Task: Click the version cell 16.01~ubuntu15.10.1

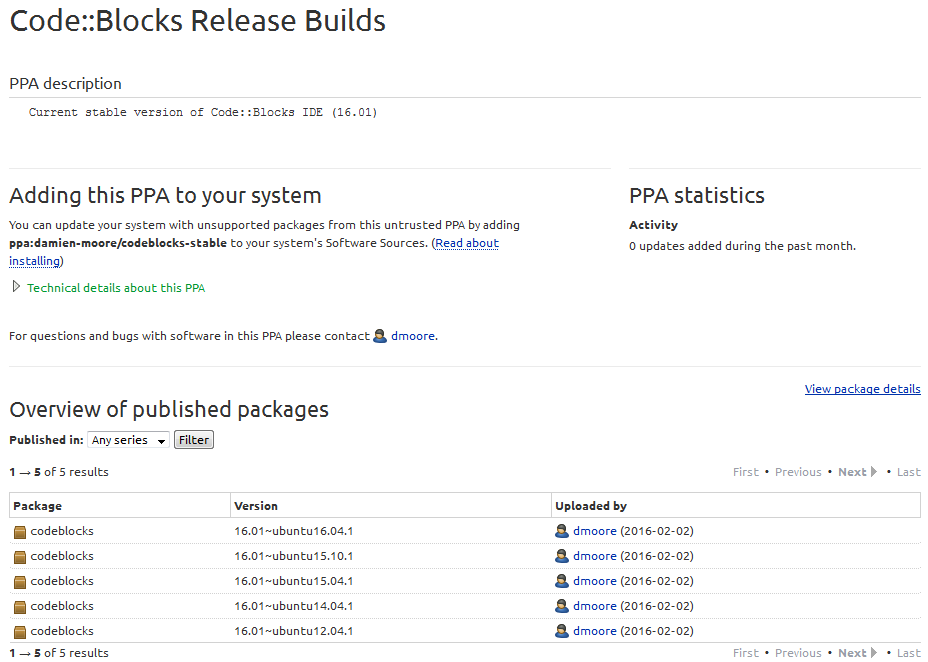Action: coord(294,556)
